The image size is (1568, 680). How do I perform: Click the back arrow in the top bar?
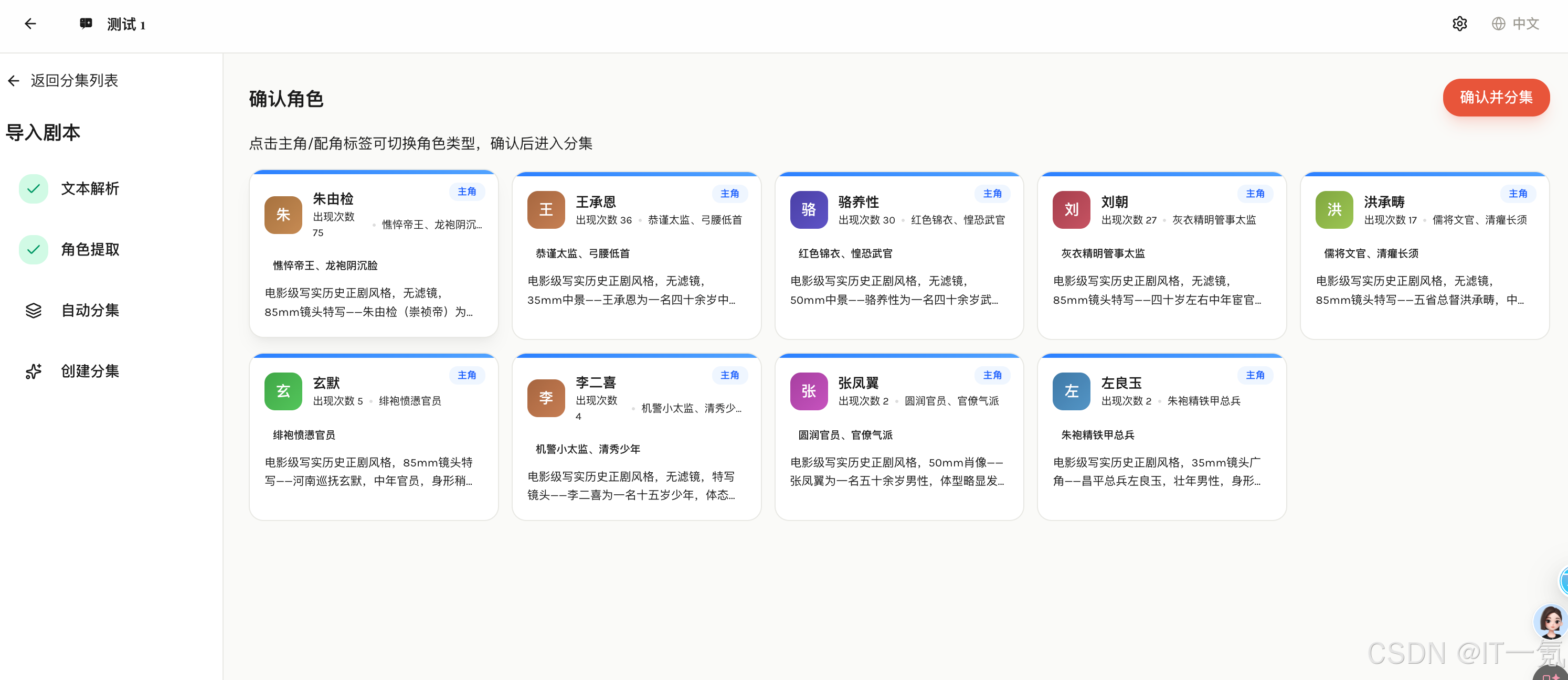(x=30, y=23)
